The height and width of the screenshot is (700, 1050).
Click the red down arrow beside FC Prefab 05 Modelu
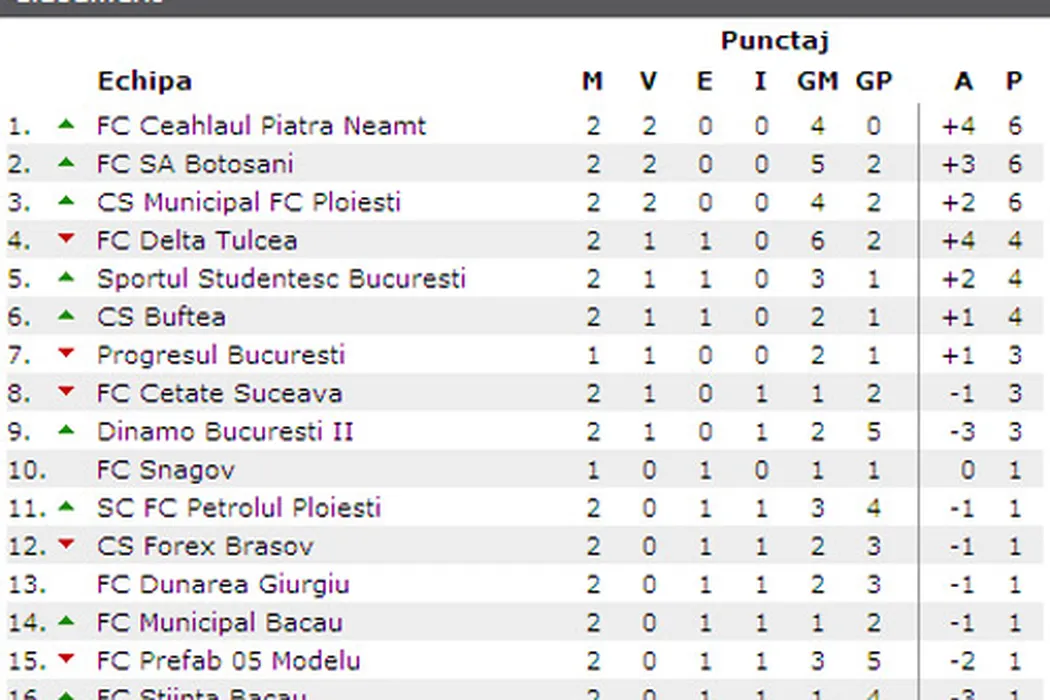click(x=66, y=659)
